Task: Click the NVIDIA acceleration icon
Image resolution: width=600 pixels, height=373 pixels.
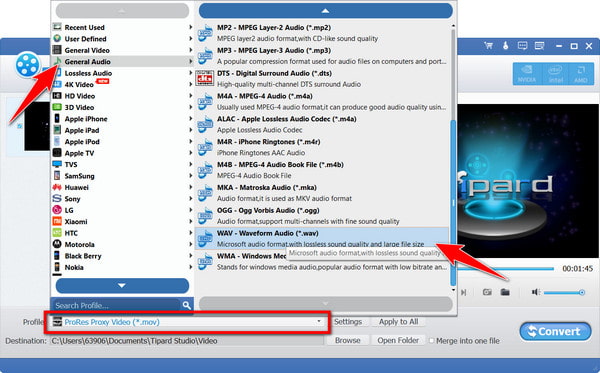Action: pos(527,74)
